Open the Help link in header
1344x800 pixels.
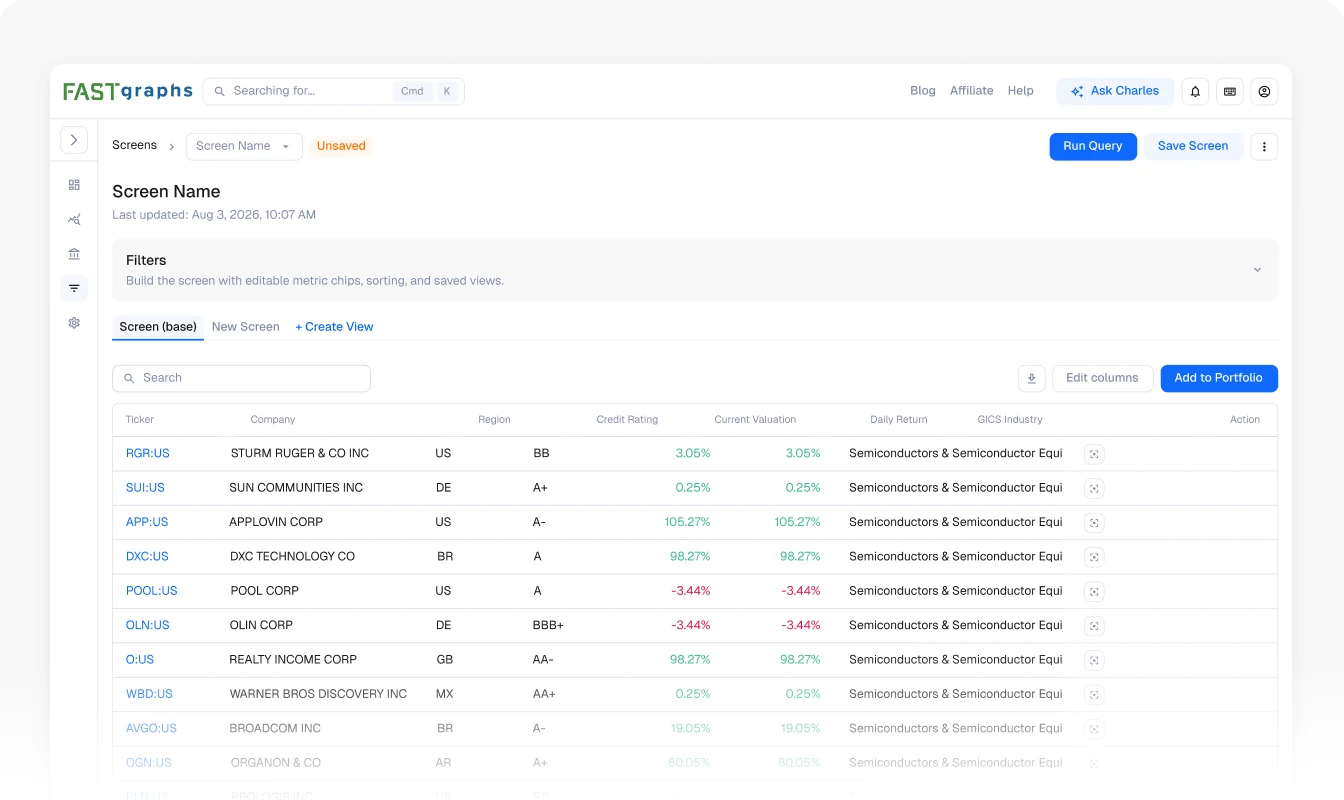(1021, 91)
